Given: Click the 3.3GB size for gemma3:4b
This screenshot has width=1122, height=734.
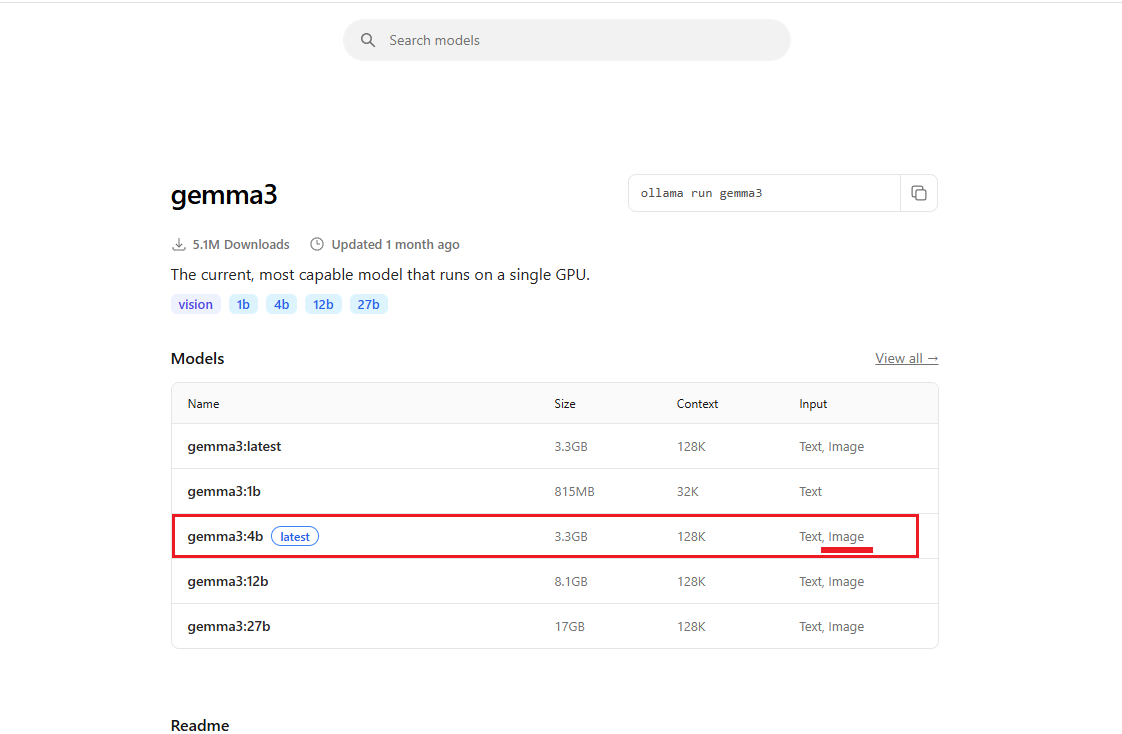Looking at the screenshot, I should pos(571,537).
